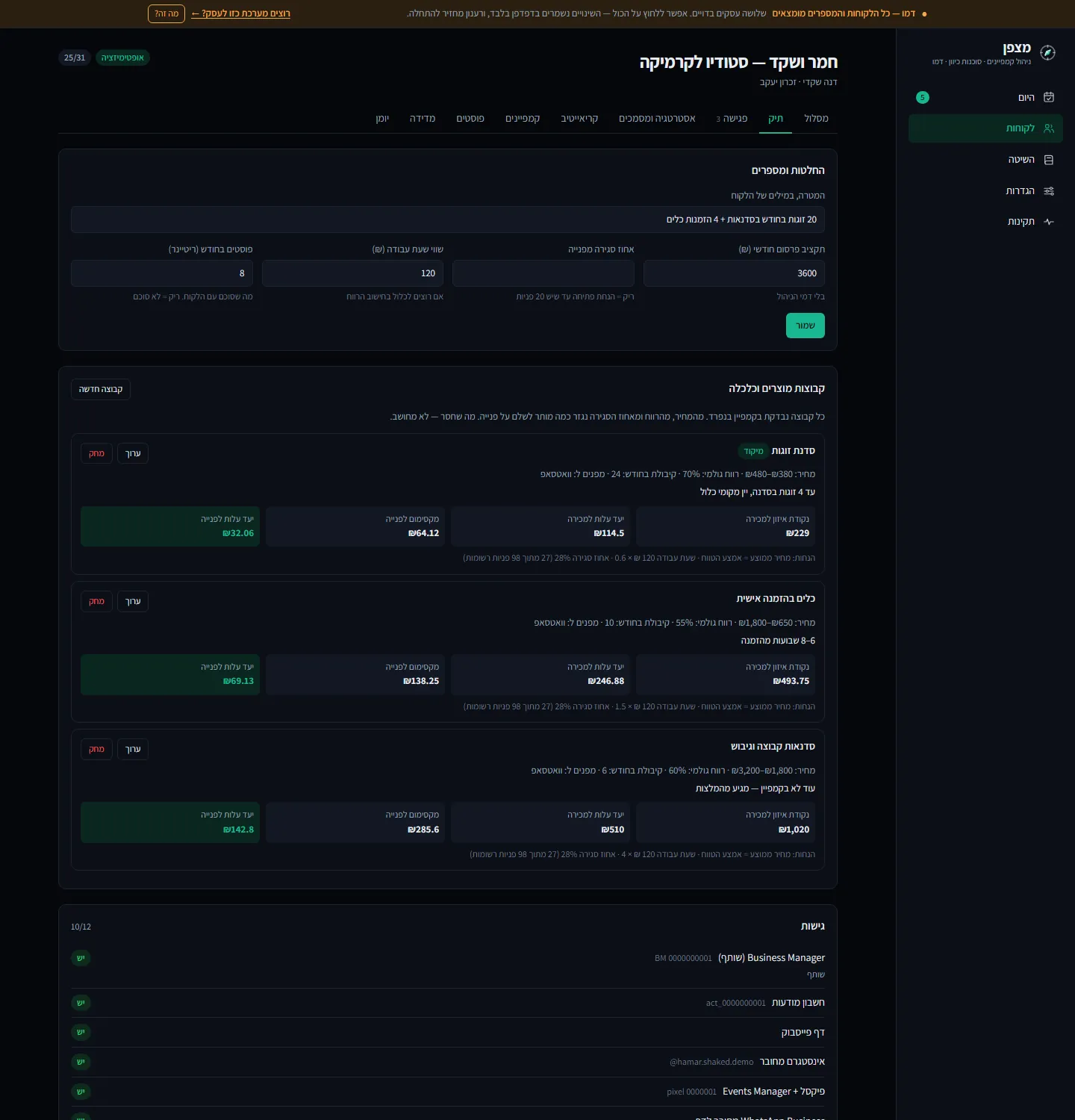Switch to the אסטרטגיה ומסמכים tab

tap(657, 119)
